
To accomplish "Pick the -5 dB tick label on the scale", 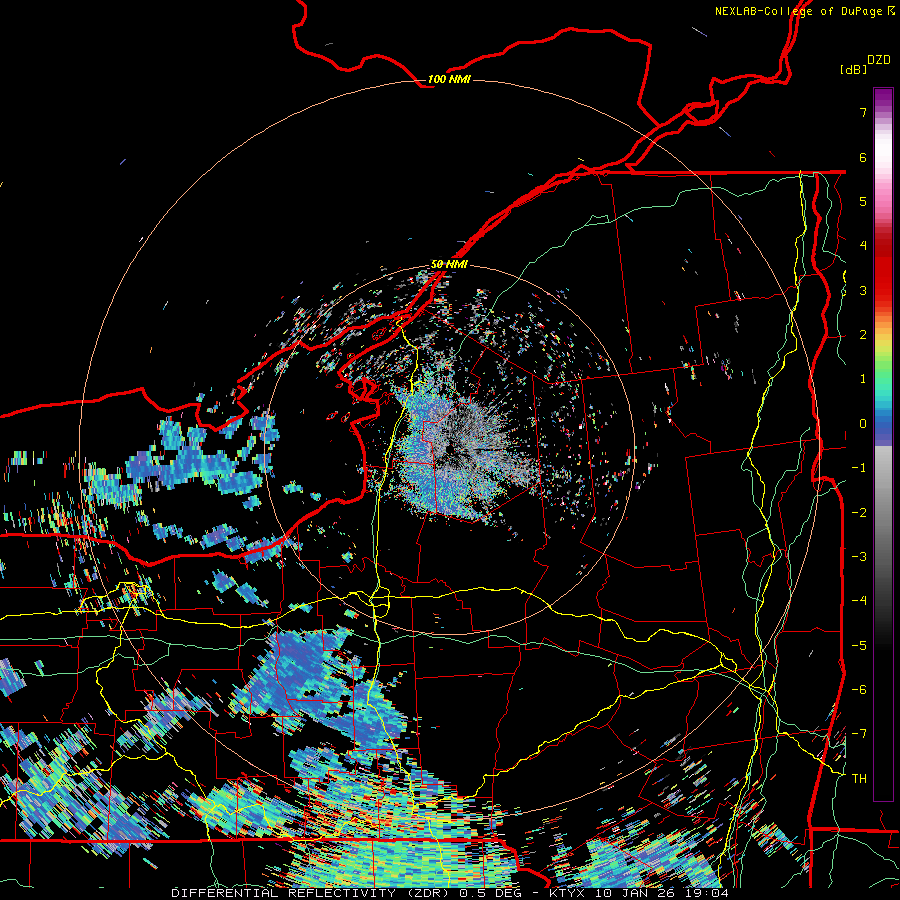I will click(x=859, y=645).
